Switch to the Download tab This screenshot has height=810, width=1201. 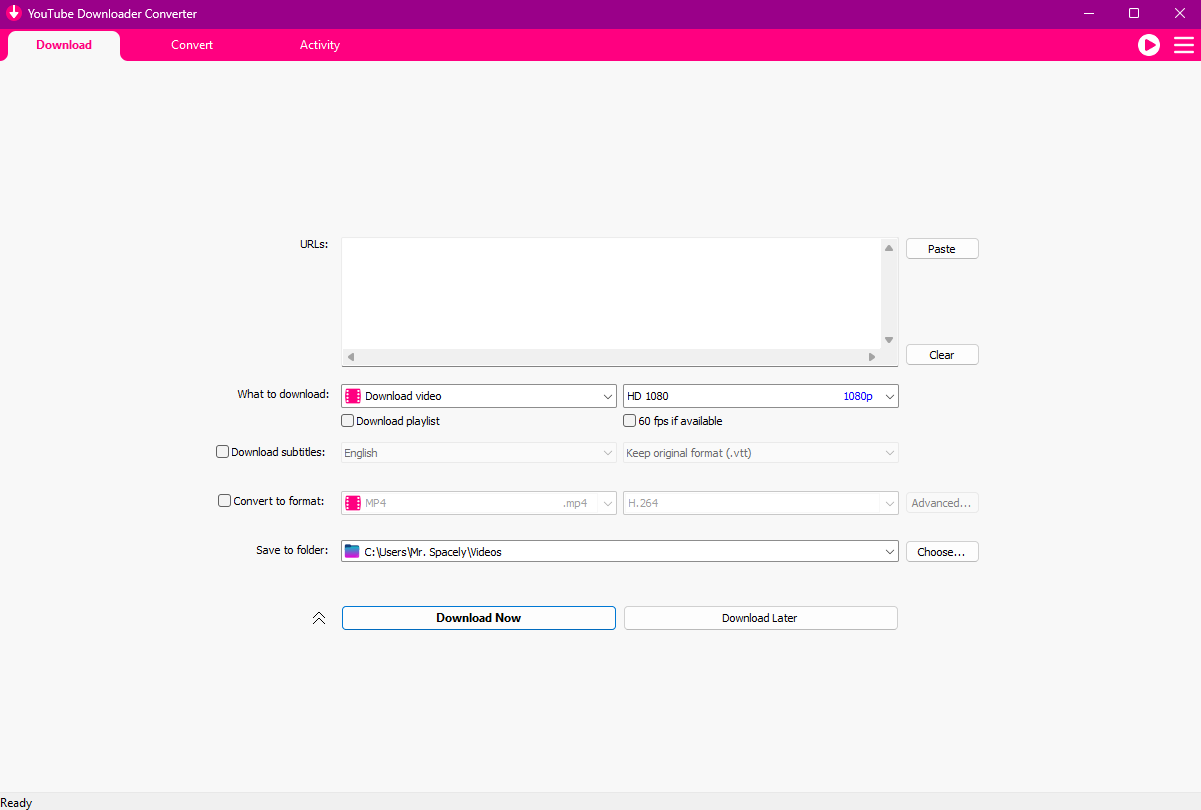click(64, 45)
